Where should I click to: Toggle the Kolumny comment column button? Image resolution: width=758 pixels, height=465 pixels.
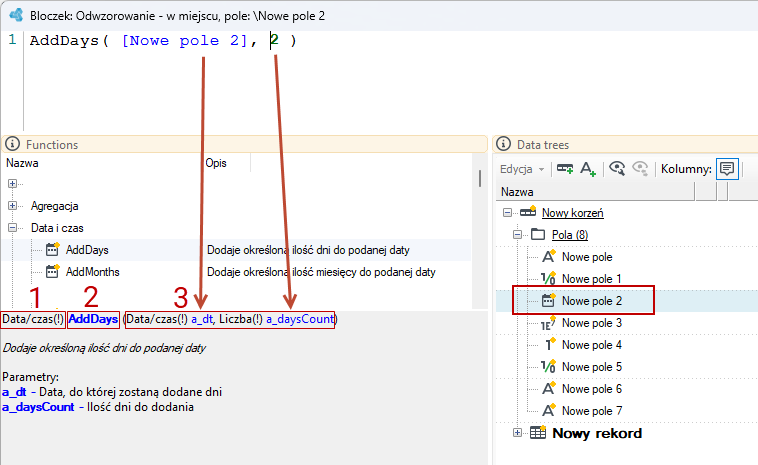727,169
